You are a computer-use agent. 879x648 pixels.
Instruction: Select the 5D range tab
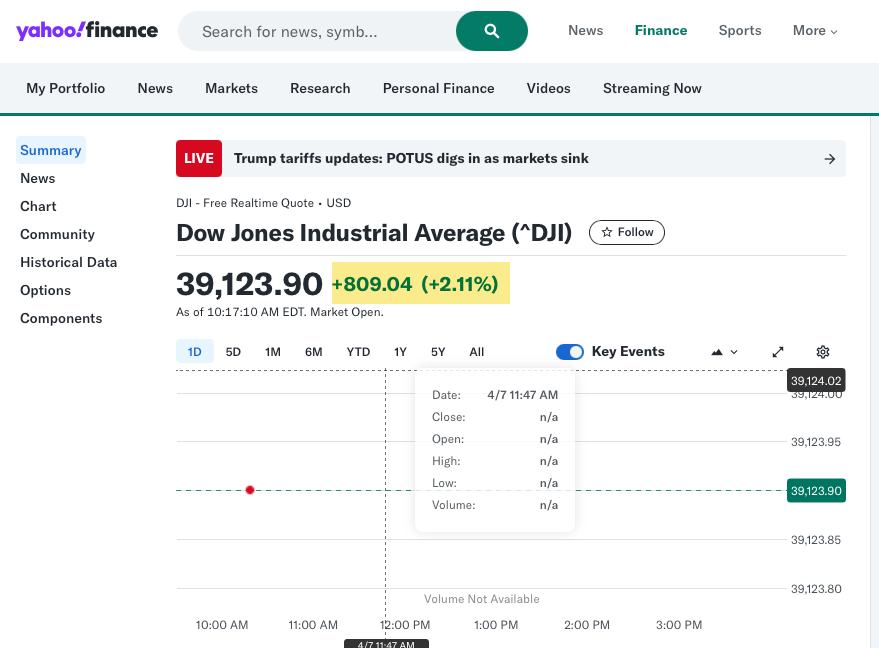click(233, 352)
